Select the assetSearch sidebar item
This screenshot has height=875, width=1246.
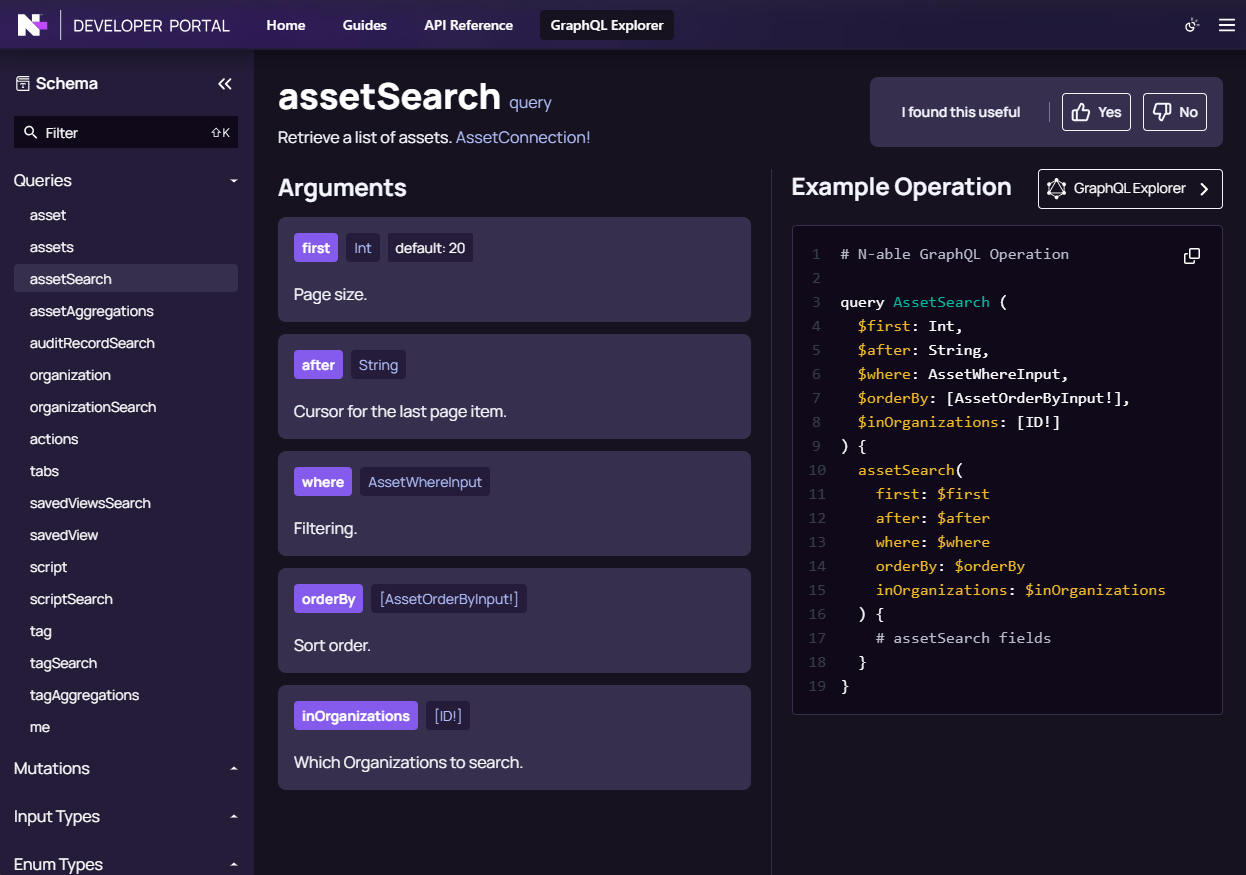126,279
